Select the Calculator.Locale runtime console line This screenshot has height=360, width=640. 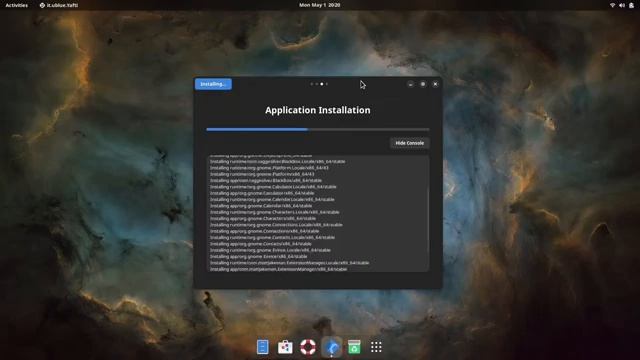pyautogui.click(x=273, y=187)
